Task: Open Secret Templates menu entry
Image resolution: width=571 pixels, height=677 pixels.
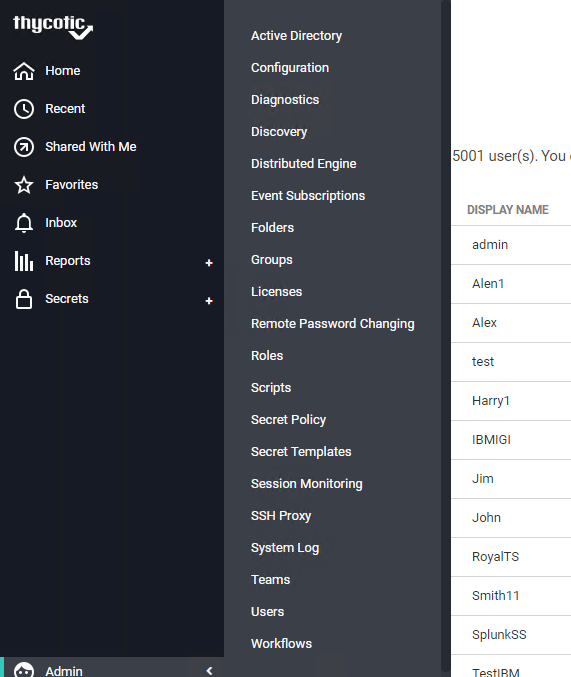Action: point(301,452)
